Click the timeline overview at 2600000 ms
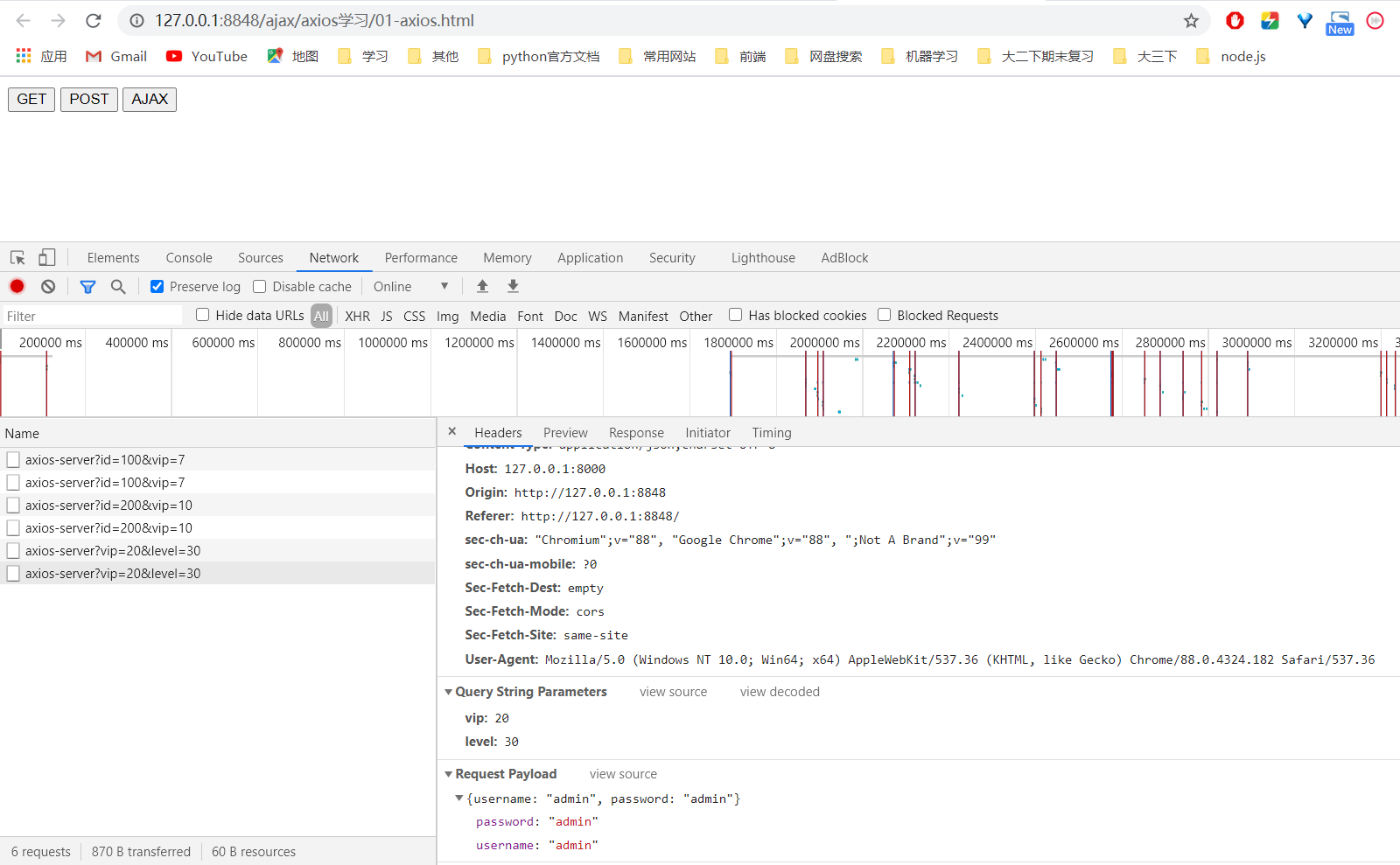The height and width of the screenshot is (865, 1400). 1084,343
